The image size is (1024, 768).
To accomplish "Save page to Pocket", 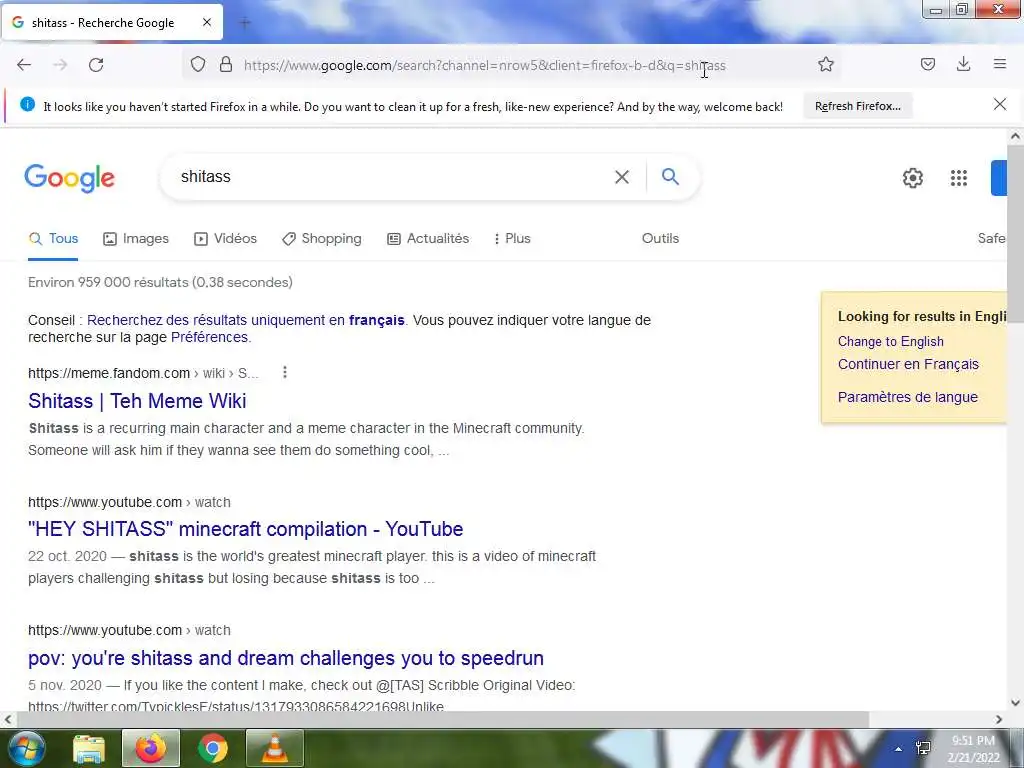I will [x=927, y=64].
